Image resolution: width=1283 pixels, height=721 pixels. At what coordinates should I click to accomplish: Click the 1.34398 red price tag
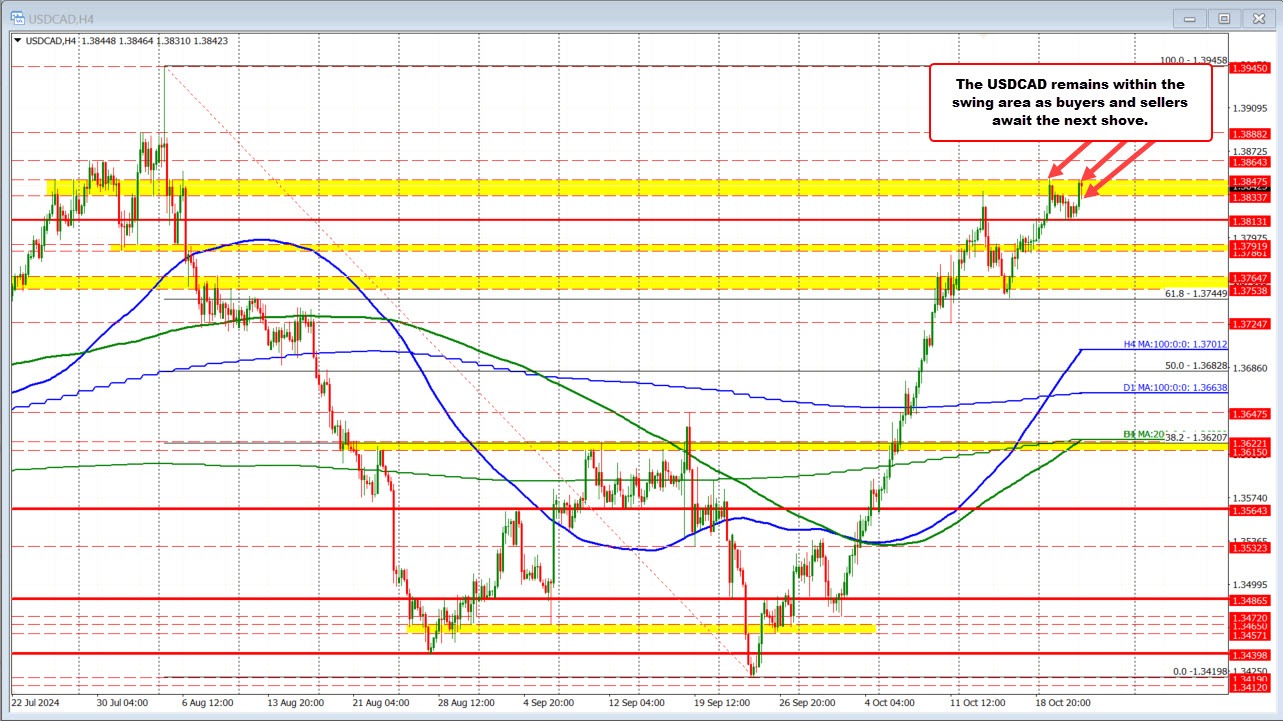pos(1250,655)
